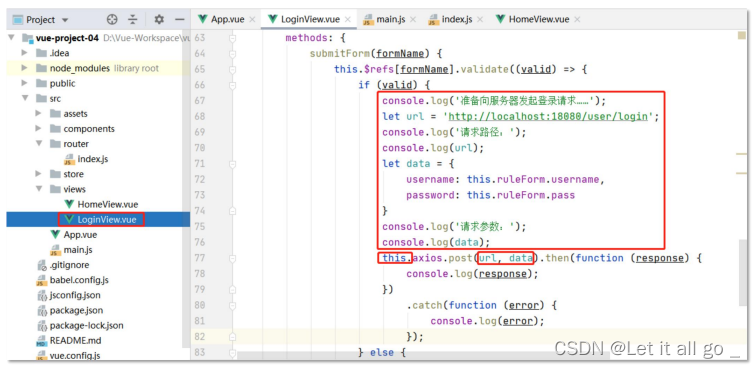Expand the public folder
The width and height of the screenshot is (755, 368).
(x=25, y=83)
